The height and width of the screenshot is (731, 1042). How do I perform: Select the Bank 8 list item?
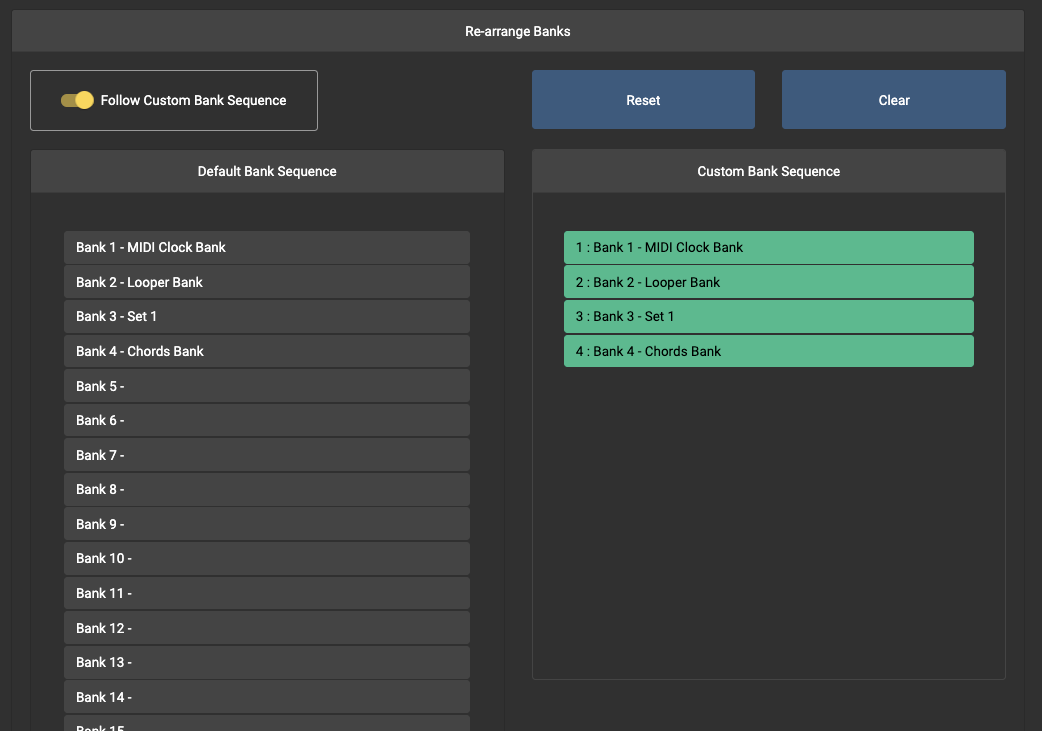click(x=266, y=489)
